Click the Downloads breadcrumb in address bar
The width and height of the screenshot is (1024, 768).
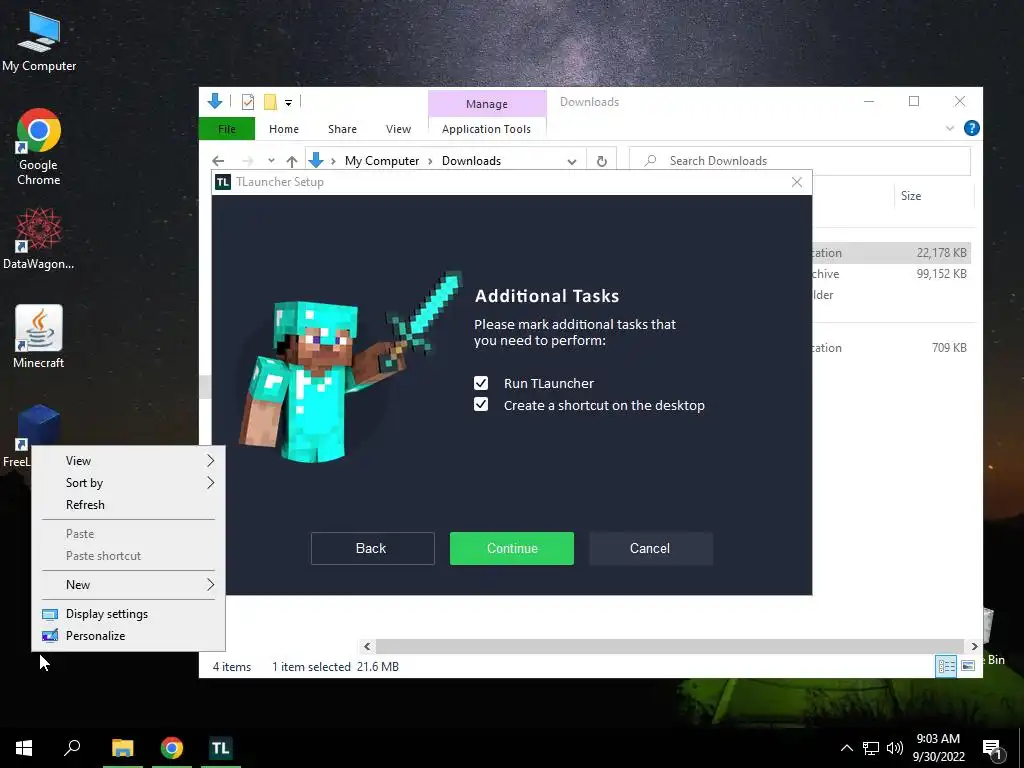[472, 161]
